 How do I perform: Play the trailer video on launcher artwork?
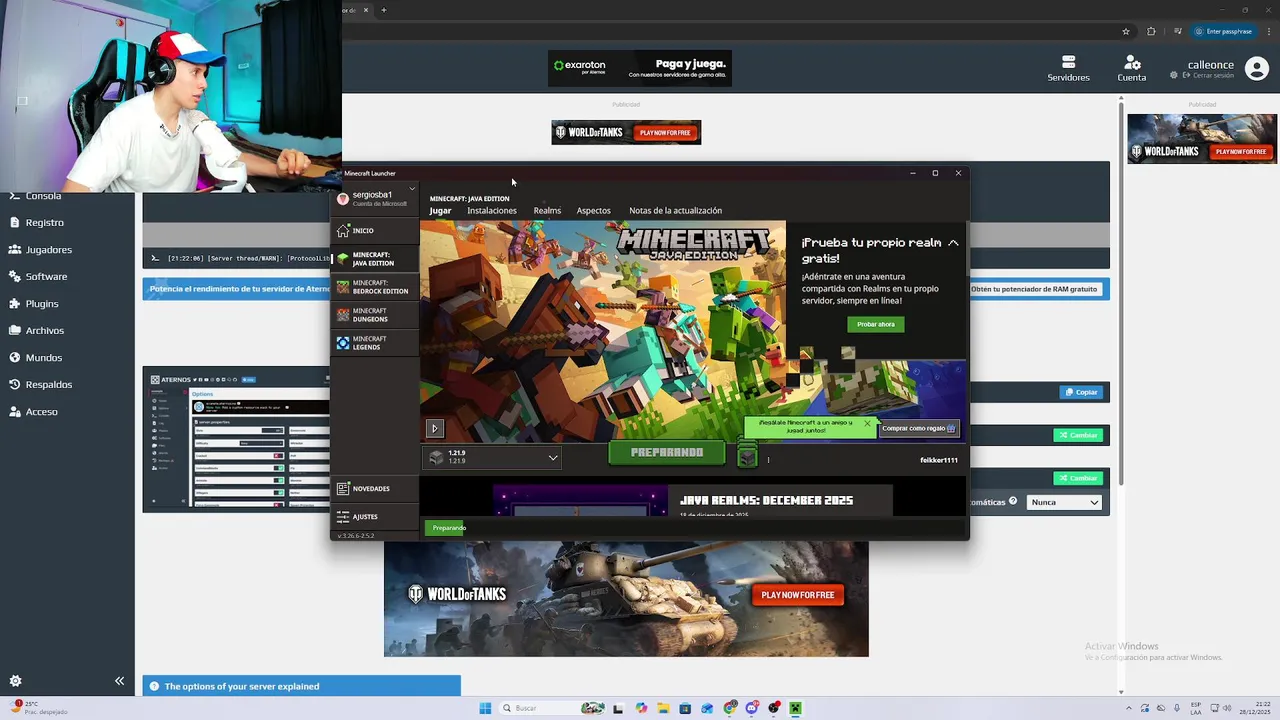[434, 428]
